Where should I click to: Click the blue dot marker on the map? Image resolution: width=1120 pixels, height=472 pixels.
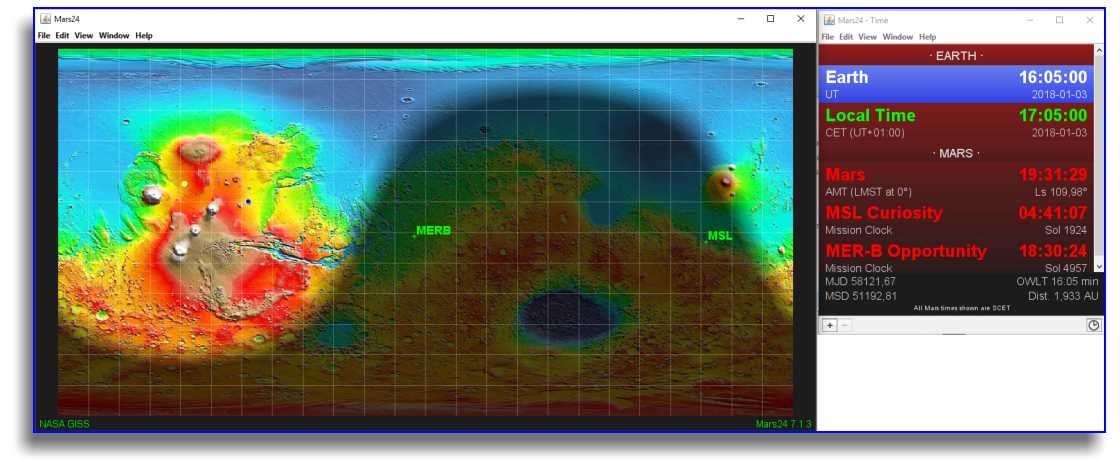tap(248, 202)
